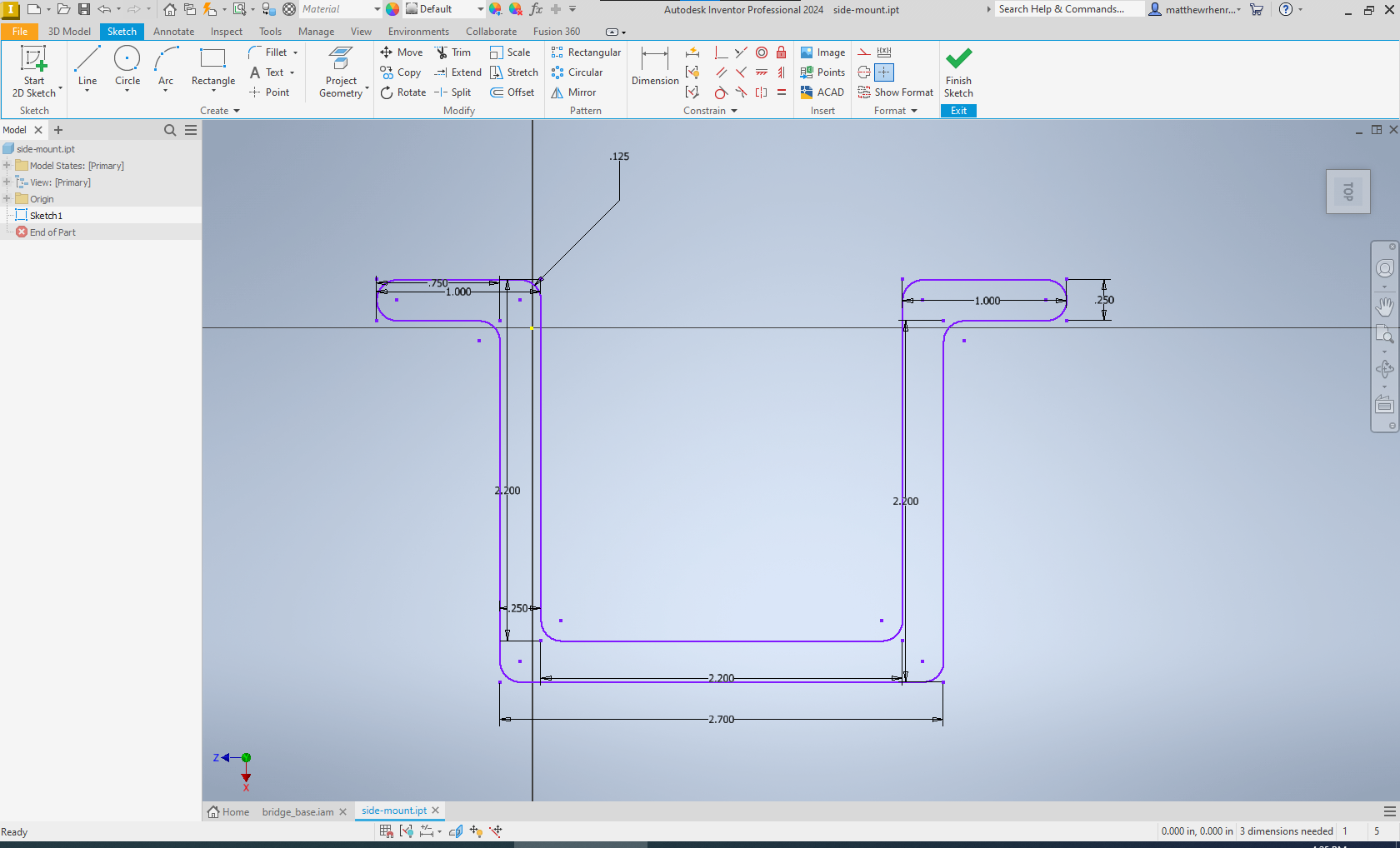
Task: Apply Parallel constraint
Action: (x=722, y=72)
